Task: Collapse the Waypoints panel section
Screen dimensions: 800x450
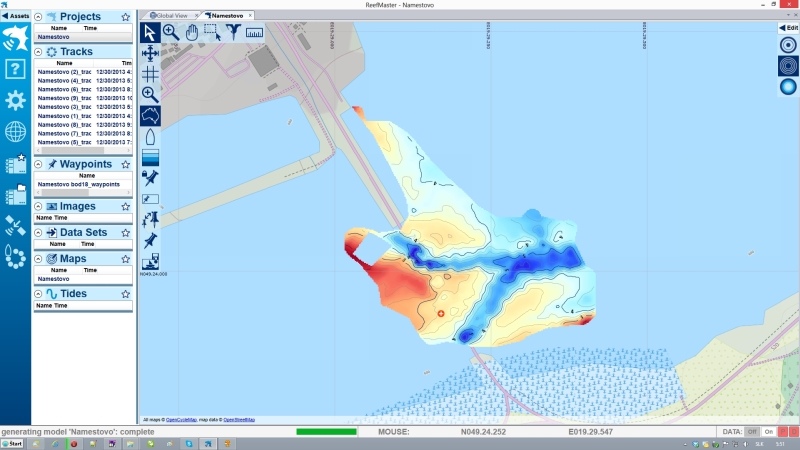Action: 38,163
